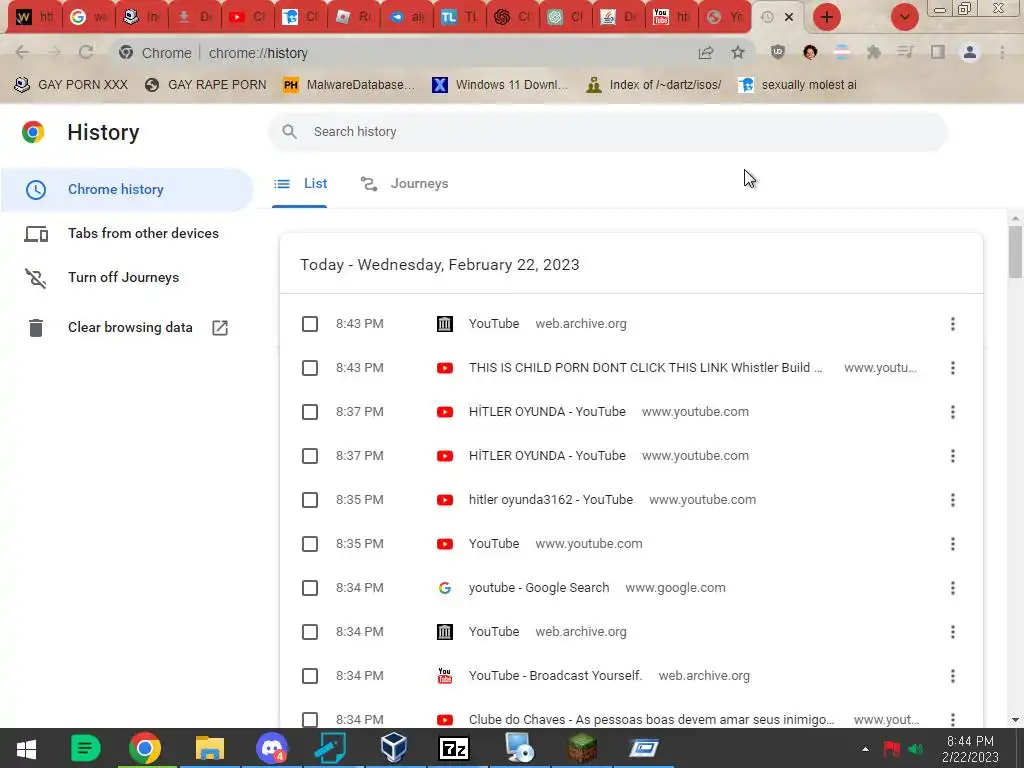Switch to the Journeys tab
Screen dimensions: 1024x768
click(404, 184)
